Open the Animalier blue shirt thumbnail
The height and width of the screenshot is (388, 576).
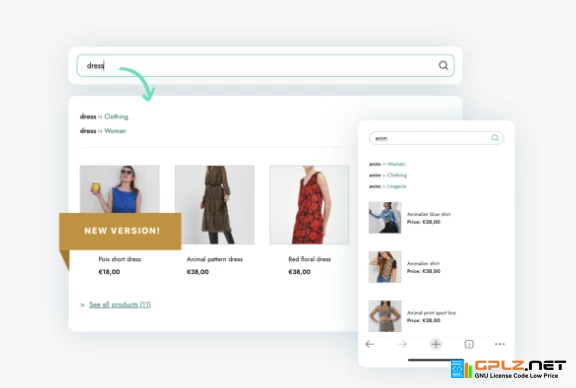pyautogui.click(x=385, y=218)
